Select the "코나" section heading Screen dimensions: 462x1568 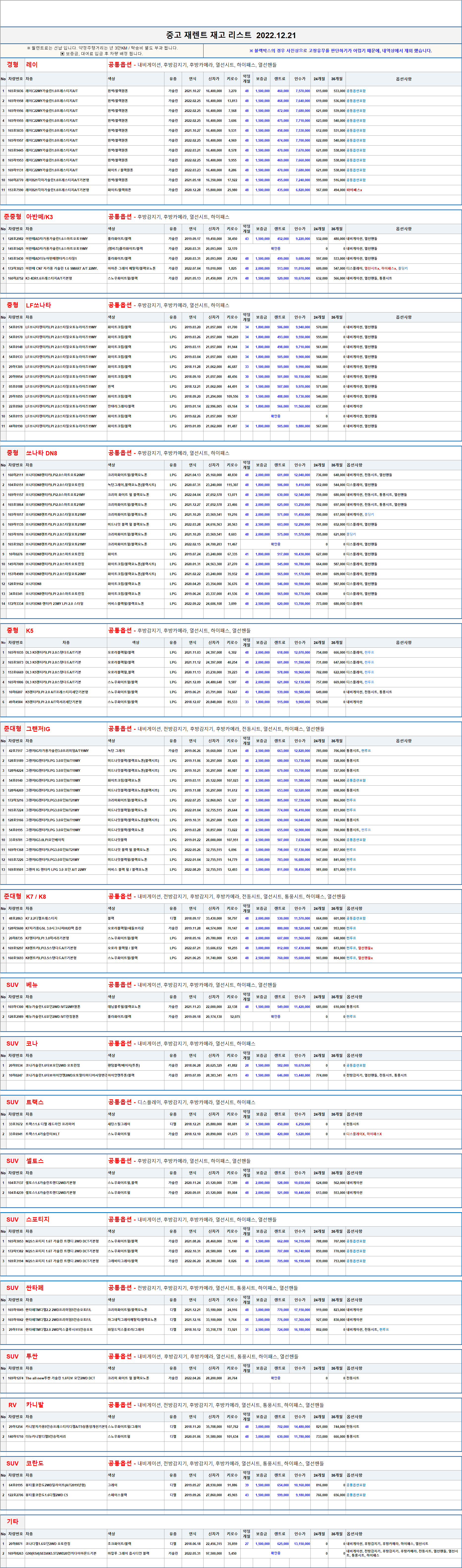click(x=32, y=1043)
